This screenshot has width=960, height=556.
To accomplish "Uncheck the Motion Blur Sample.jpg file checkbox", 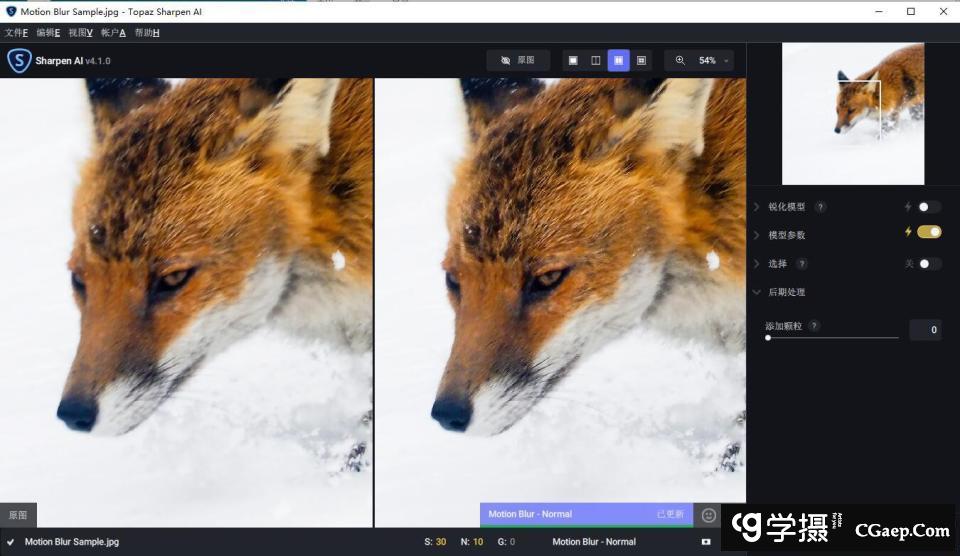I will [11, 542].
